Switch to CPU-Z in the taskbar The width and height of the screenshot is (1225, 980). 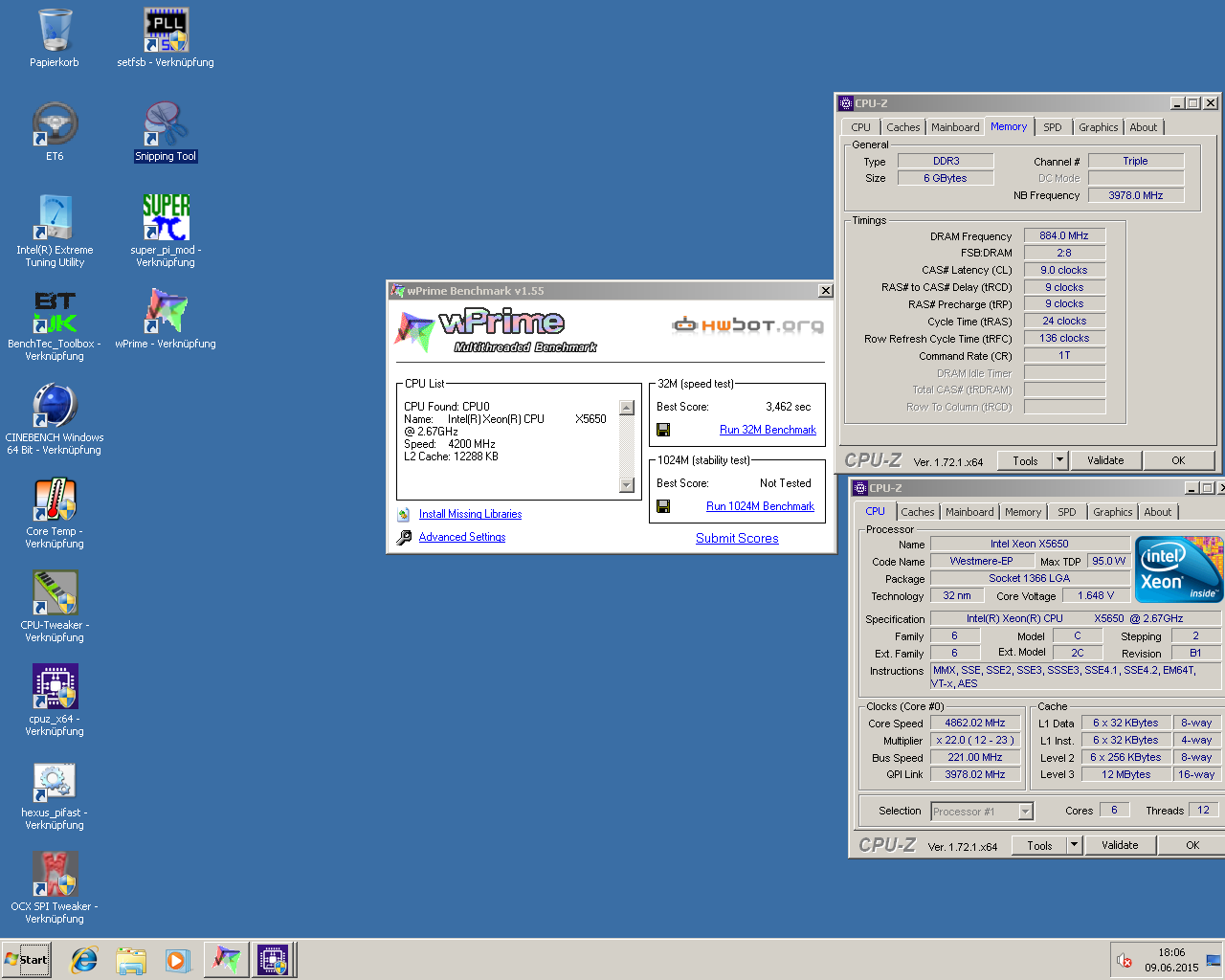[x=273, y=960]
